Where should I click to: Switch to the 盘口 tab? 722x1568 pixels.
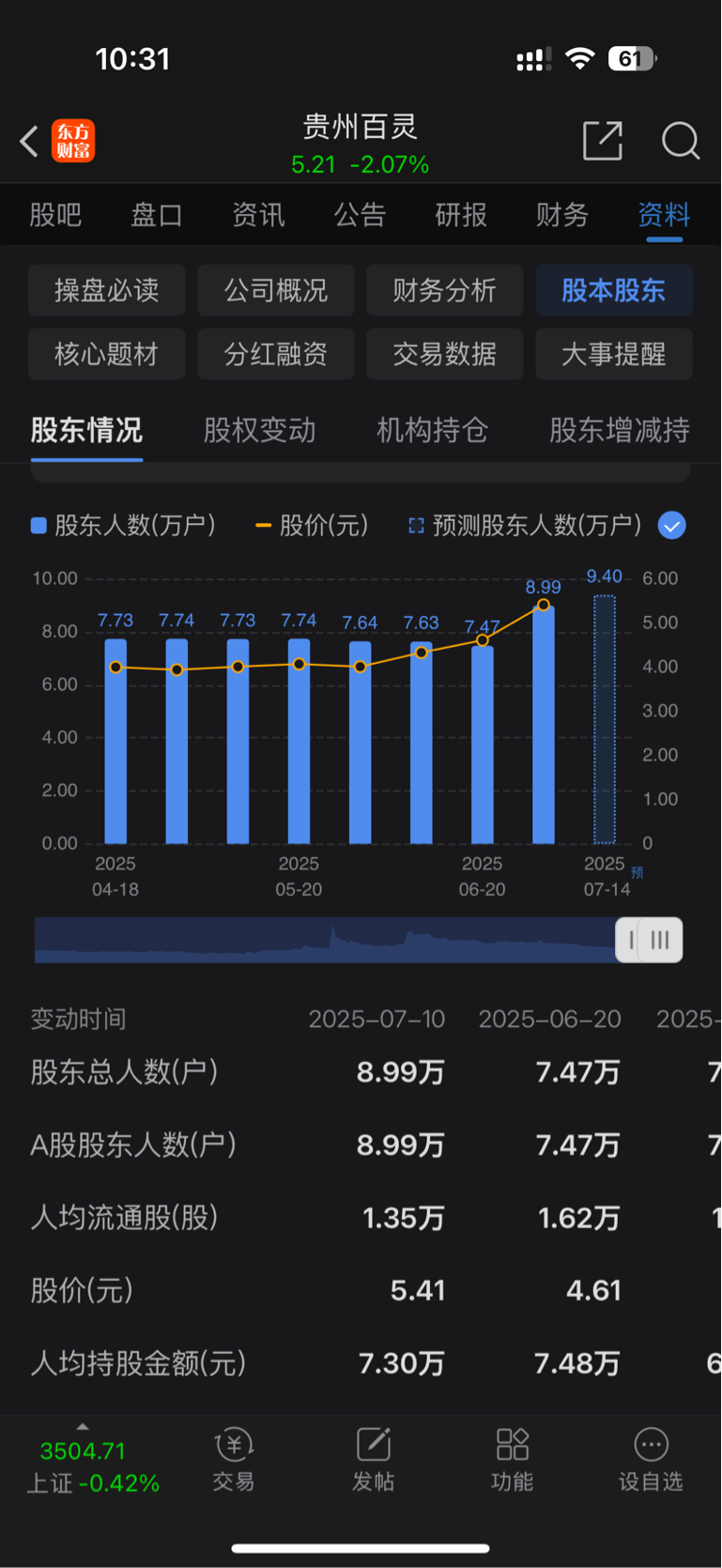(x=157, y=215)
